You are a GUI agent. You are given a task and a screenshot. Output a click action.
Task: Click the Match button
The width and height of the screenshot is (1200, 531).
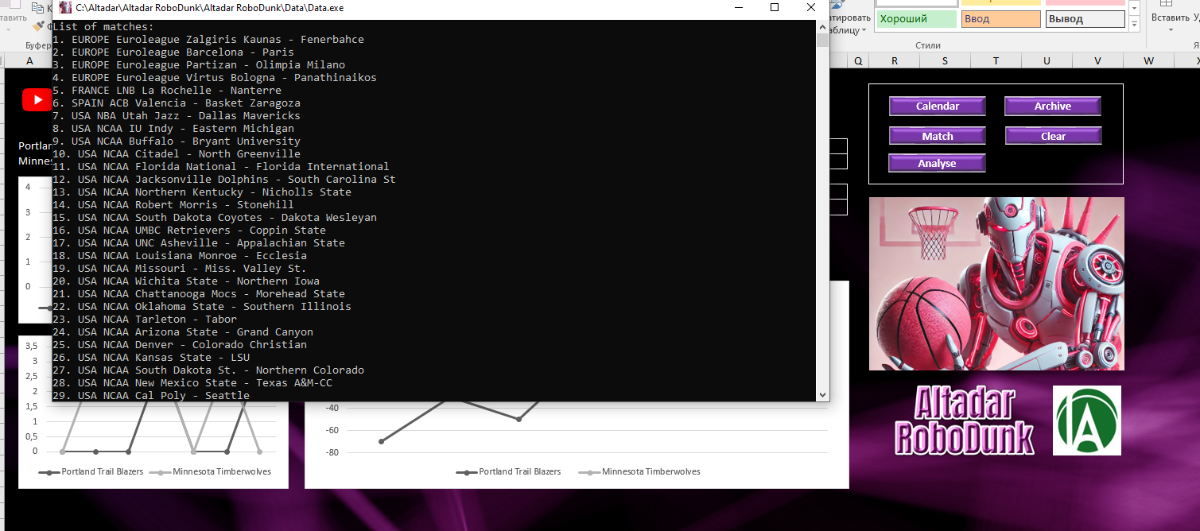937,136
